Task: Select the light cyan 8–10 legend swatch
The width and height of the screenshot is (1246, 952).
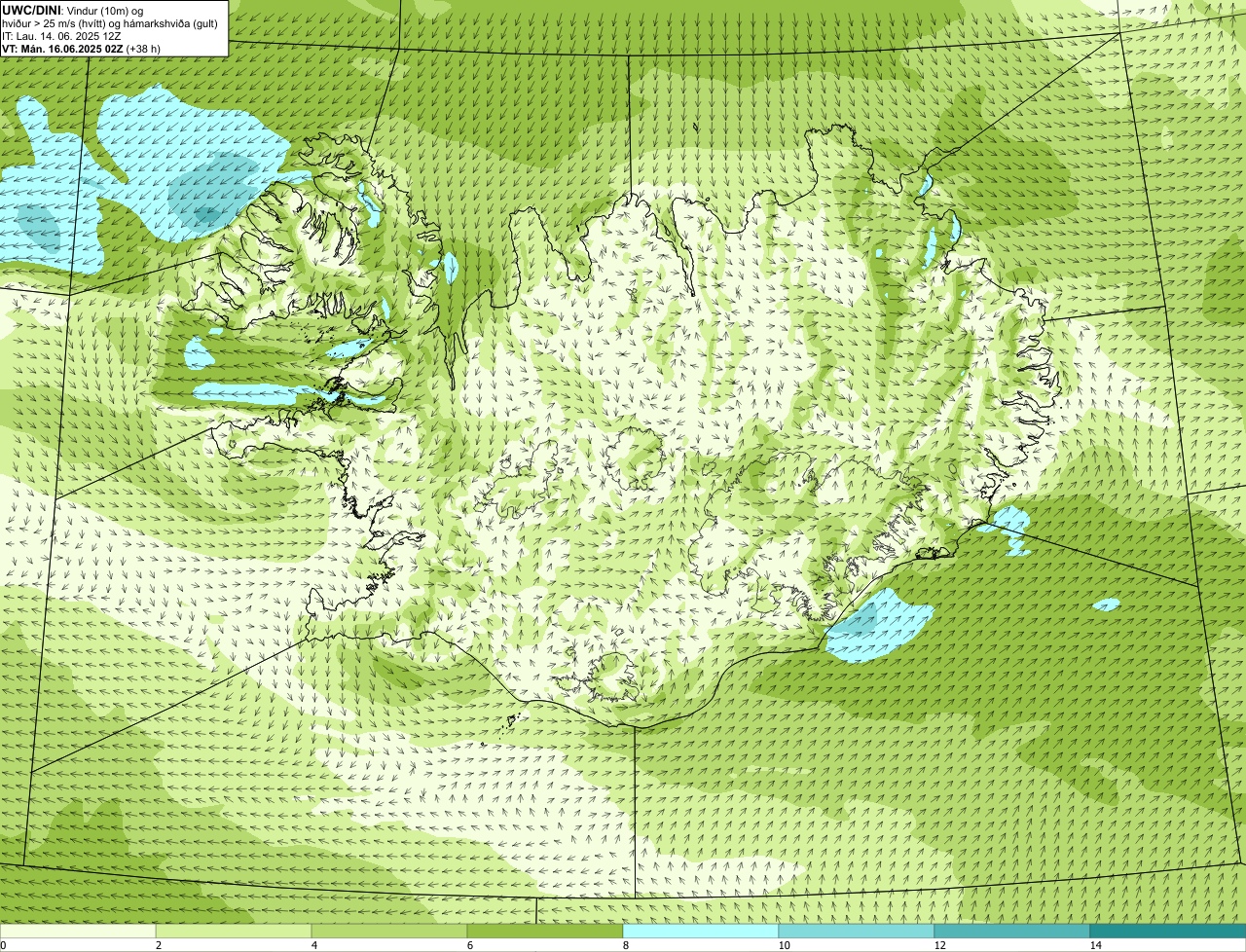Action: [x=701, y=931]
